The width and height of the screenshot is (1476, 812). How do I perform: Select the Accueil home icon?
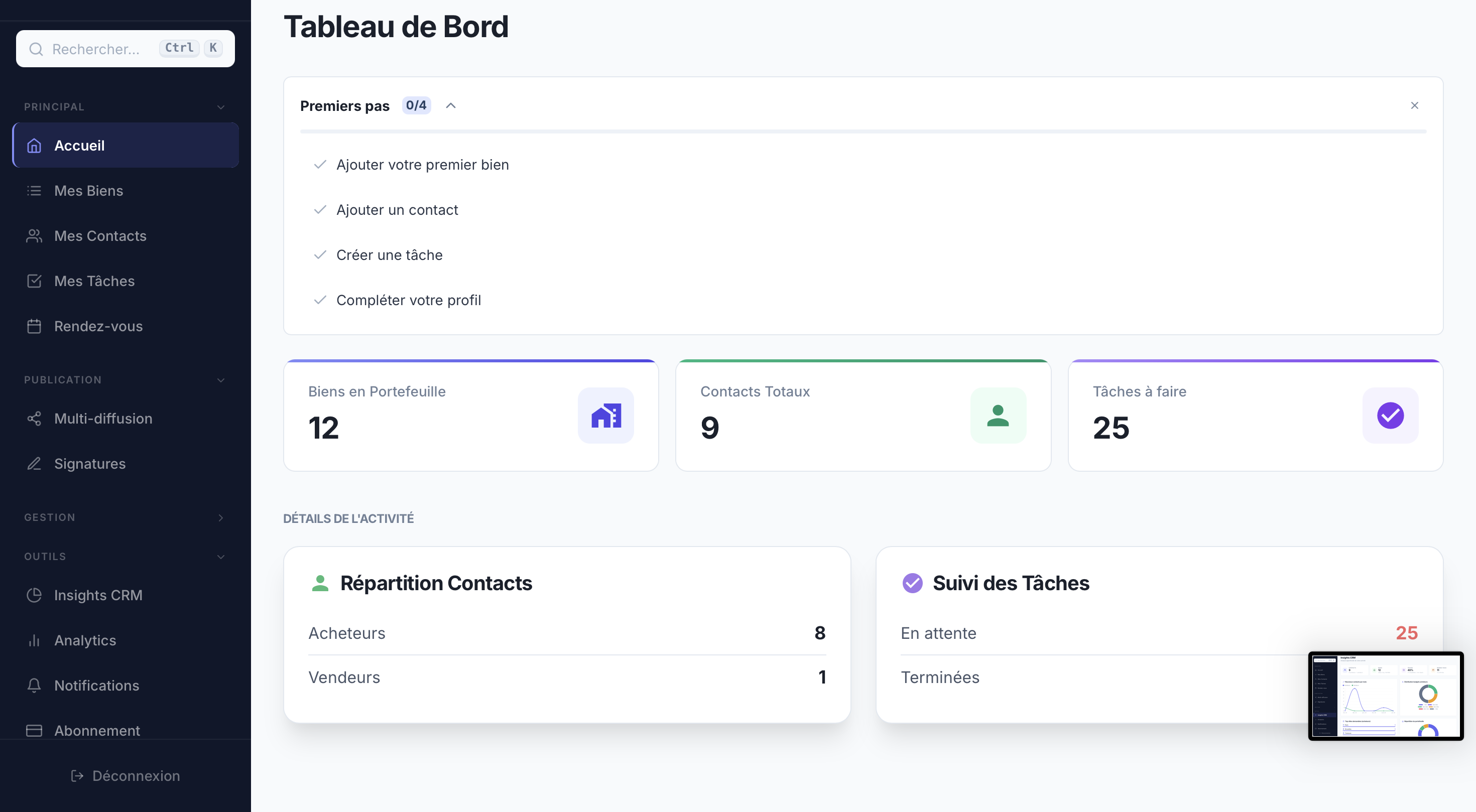pyautogui.click(x=34, y=146)
